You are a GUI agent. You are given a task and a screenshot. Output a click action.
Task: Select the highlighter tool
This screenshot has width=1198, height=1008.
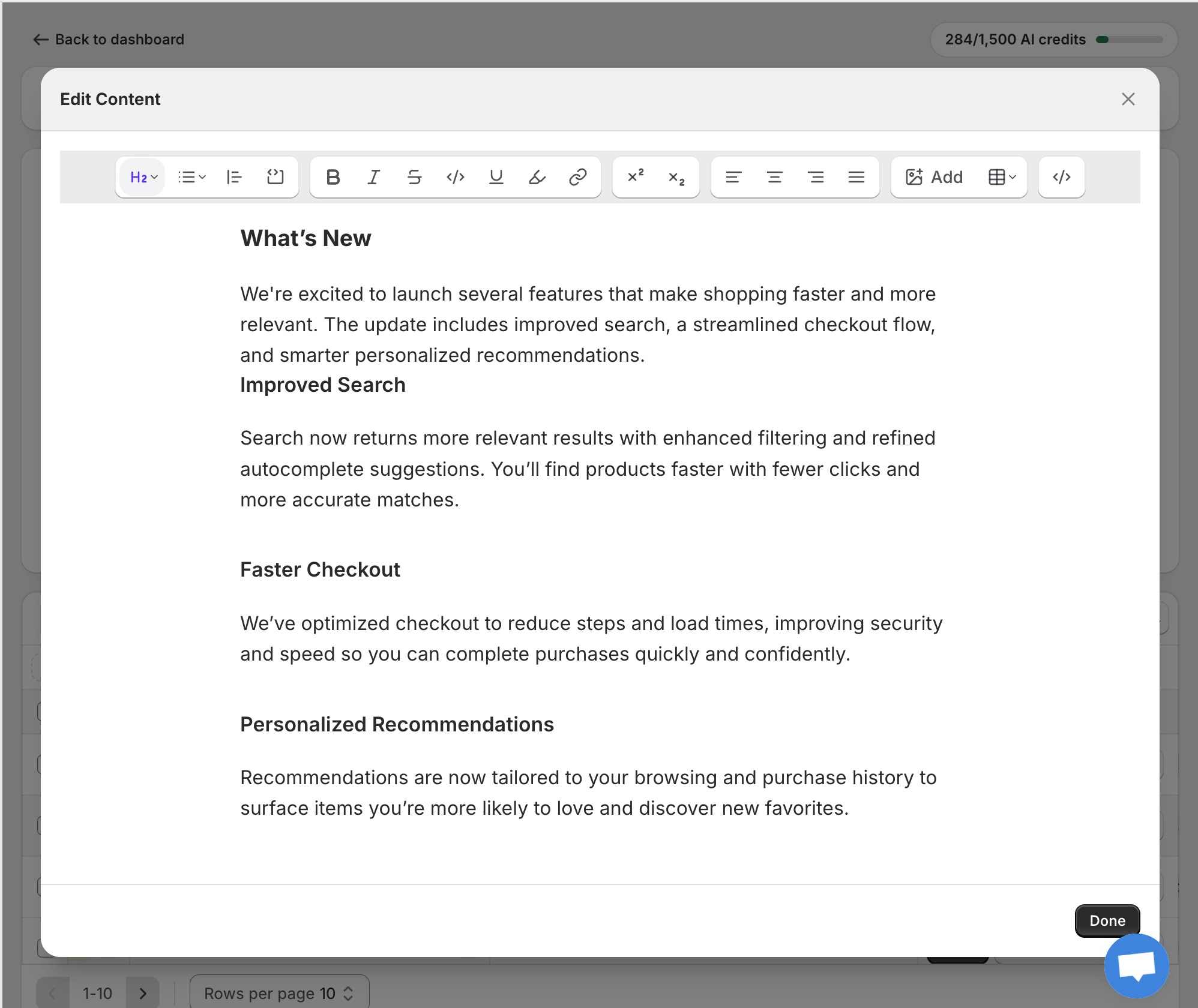click(x=537, y=177)
